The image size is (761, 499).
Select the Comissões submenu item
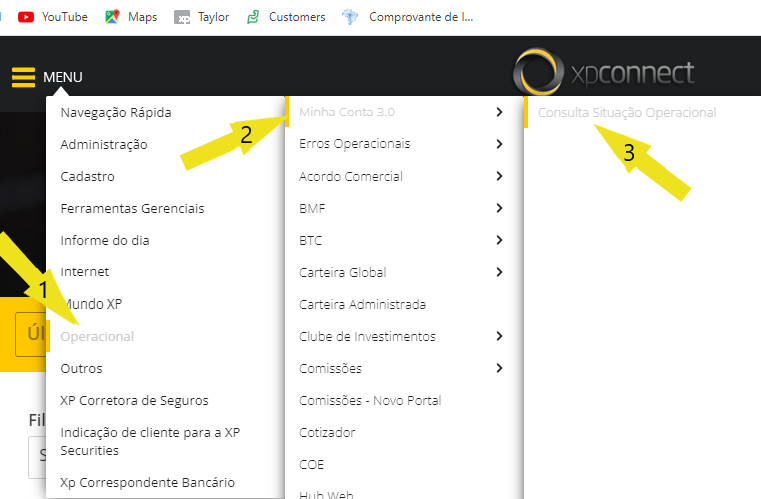pos(331,369)
